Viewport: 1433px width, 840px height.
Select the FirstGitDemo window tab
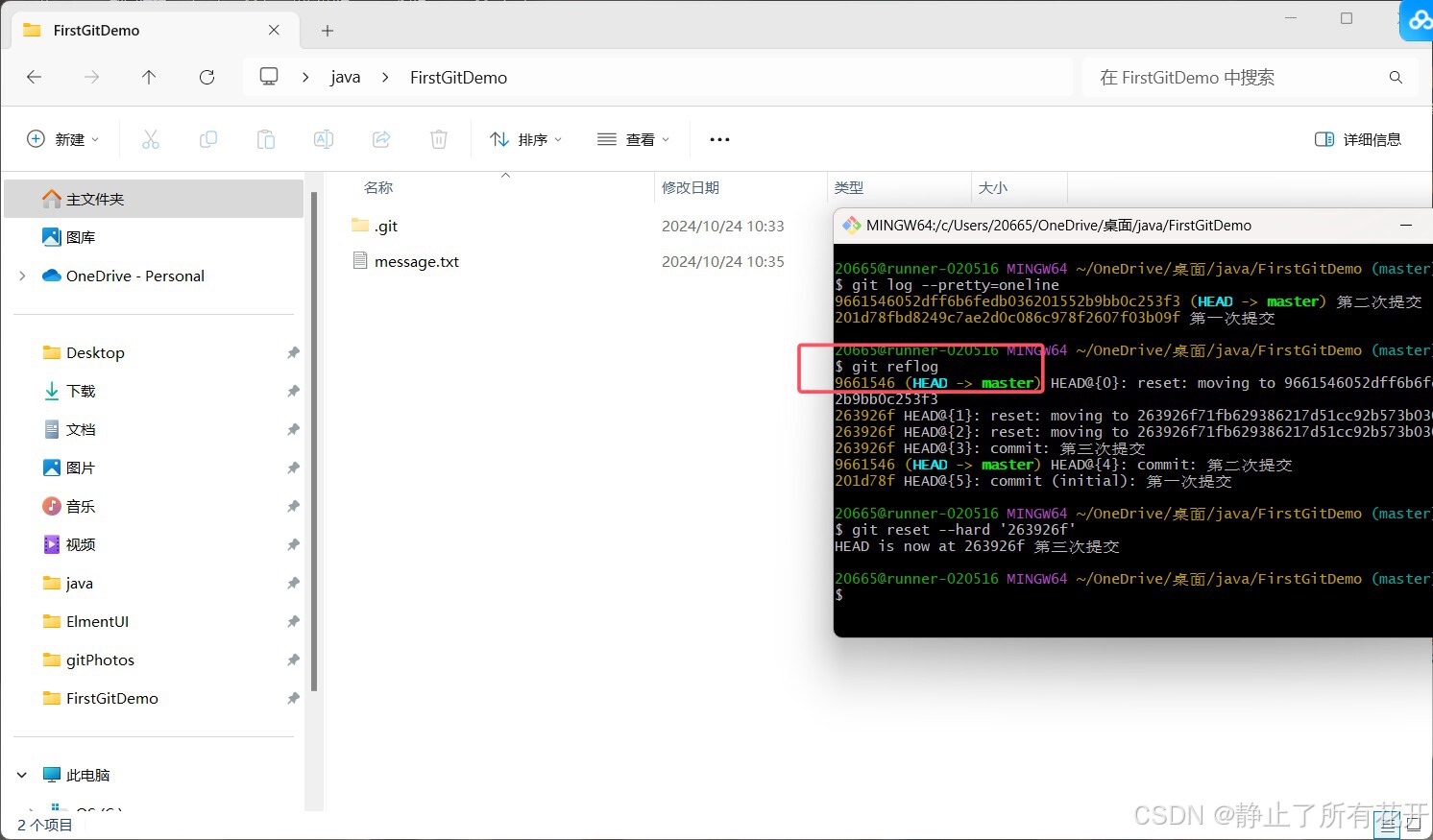click(x=154, y=30)
